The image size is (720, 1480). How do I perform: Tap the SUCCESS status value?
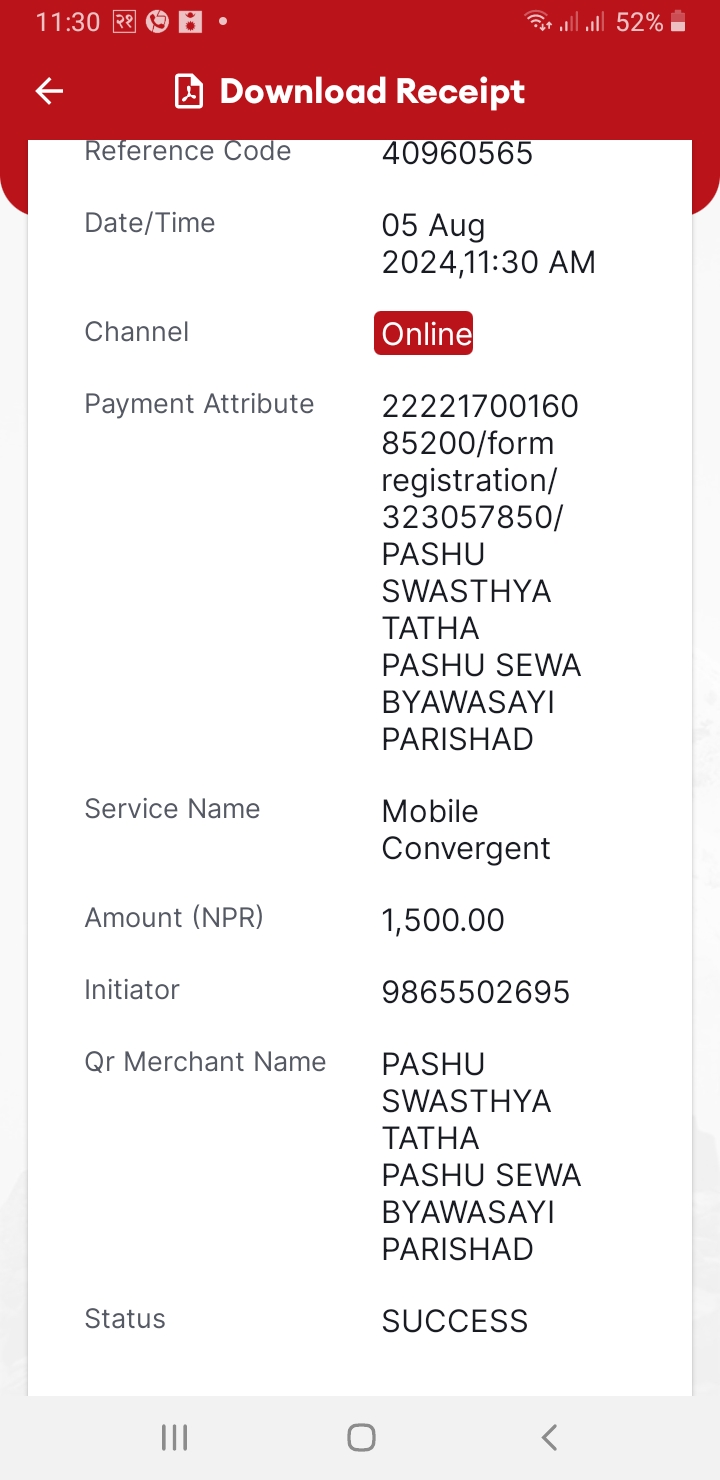(x=455, y=1321)
